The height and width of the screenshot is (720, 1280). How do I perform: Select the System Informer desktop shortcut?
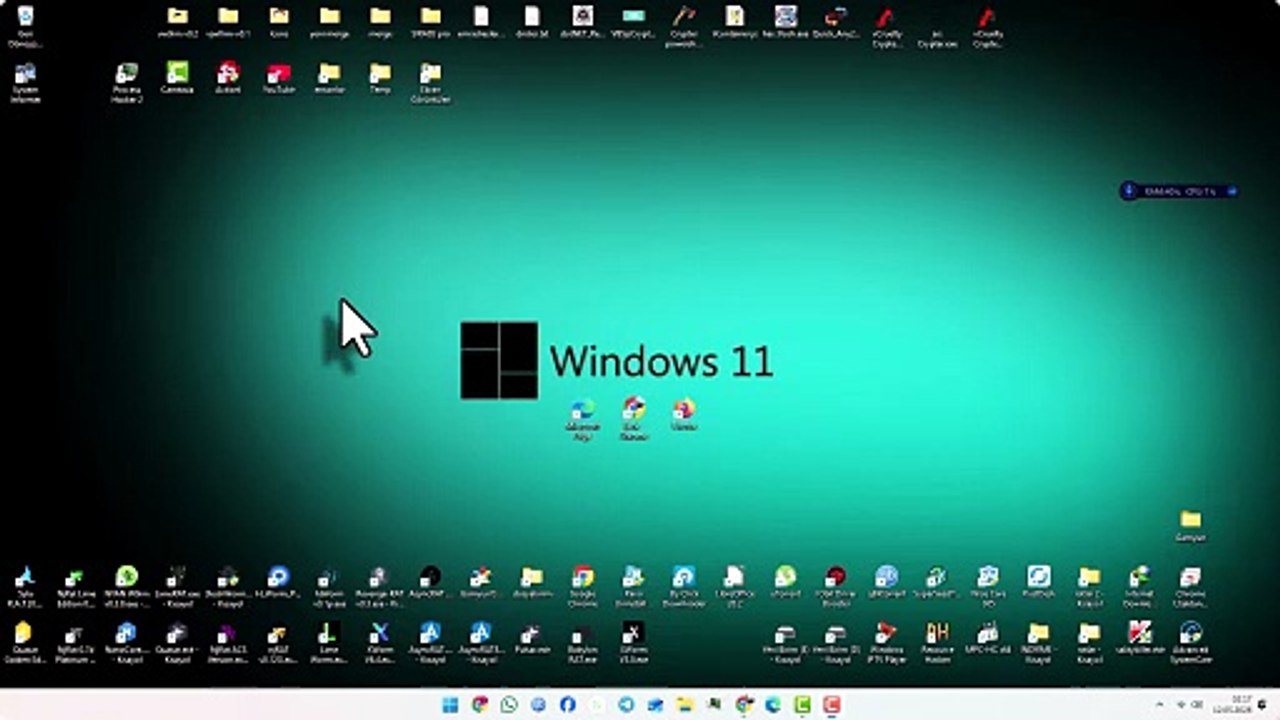(25, 83)
